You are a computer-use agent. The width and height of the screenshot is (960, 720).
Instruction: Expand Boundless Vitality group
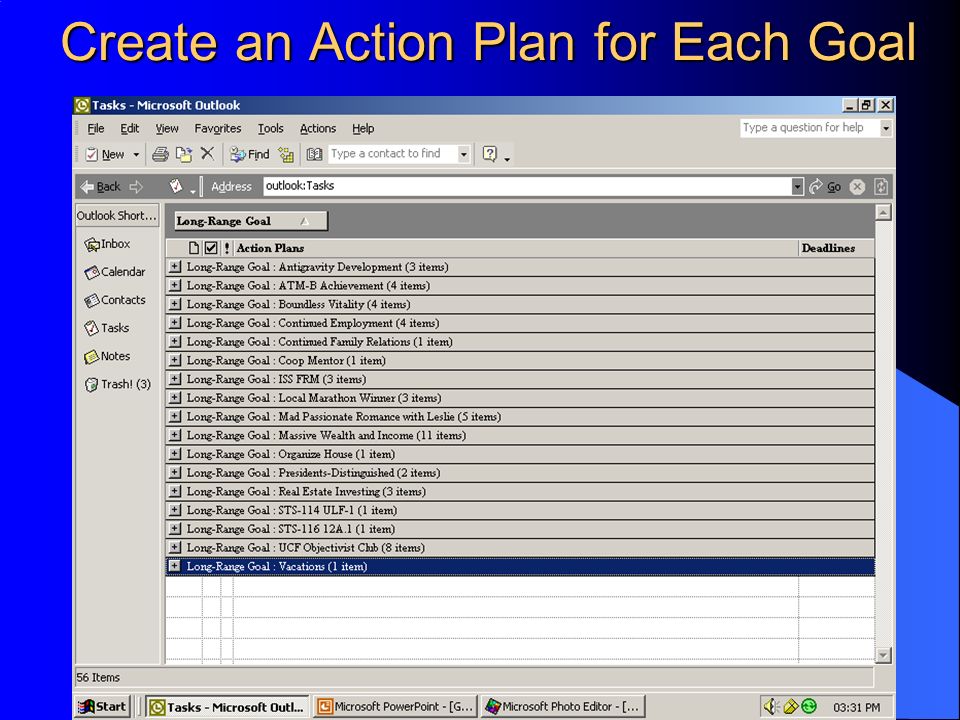click(175, 304)
